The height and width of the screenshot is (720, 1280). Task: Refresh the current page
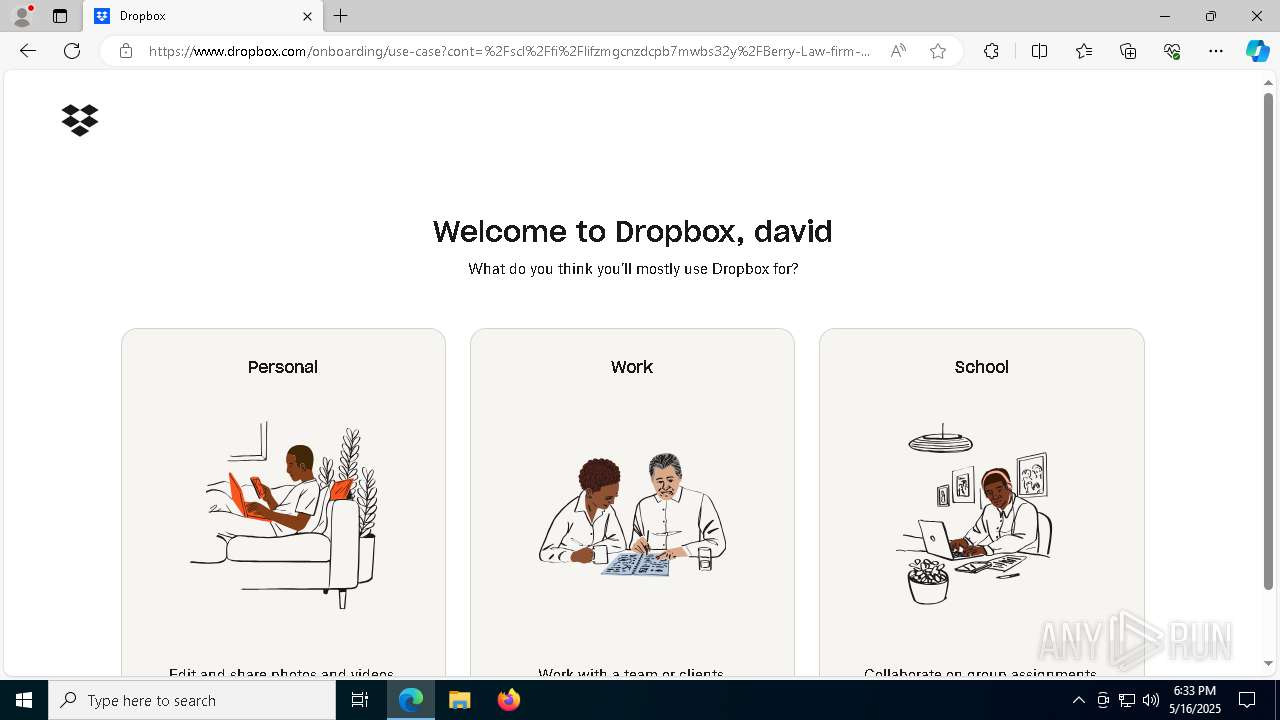(72, 51)
